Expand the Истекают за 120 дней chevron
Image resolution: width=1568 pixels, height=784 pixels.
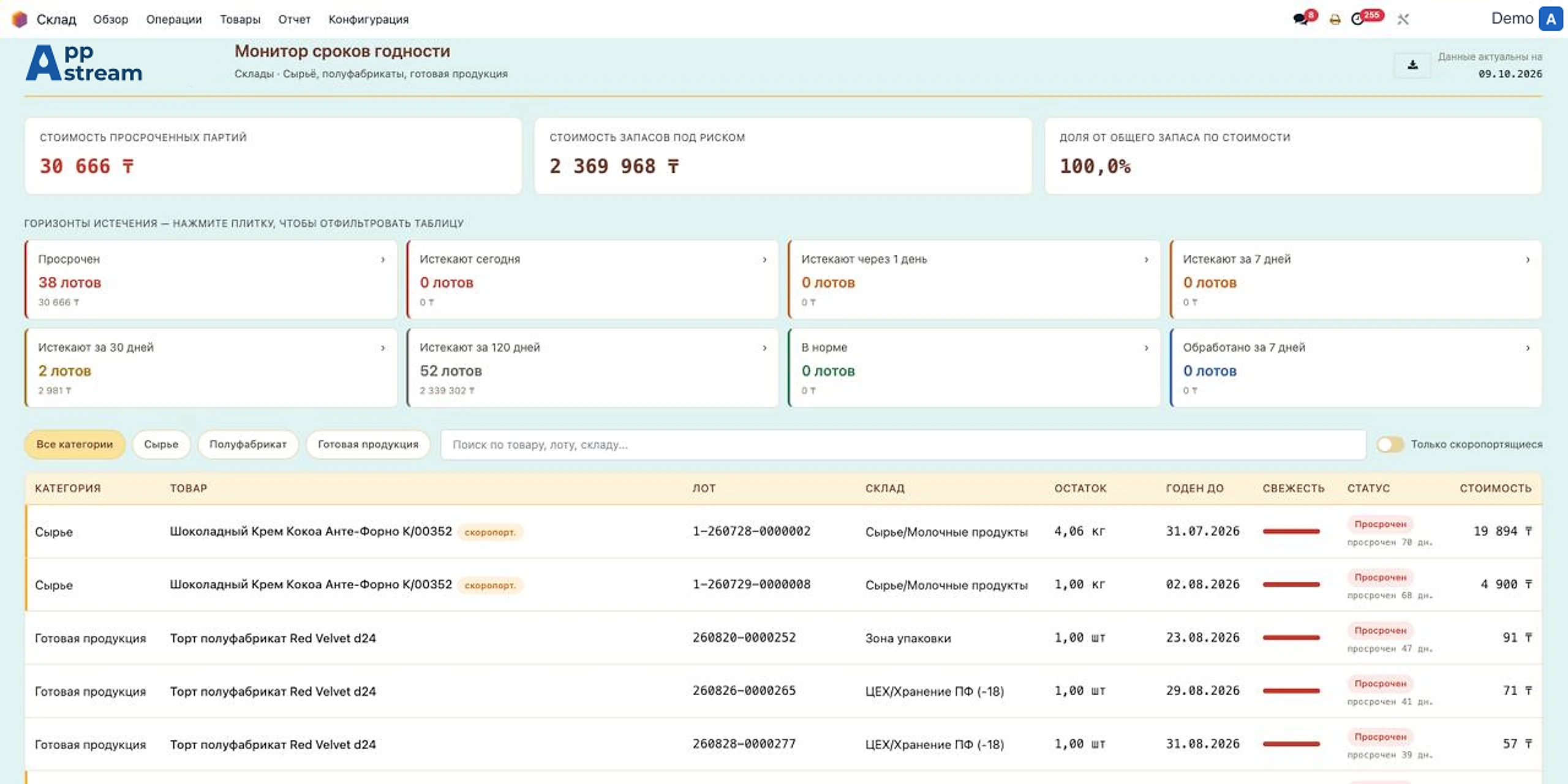click(x=764, y=348)
